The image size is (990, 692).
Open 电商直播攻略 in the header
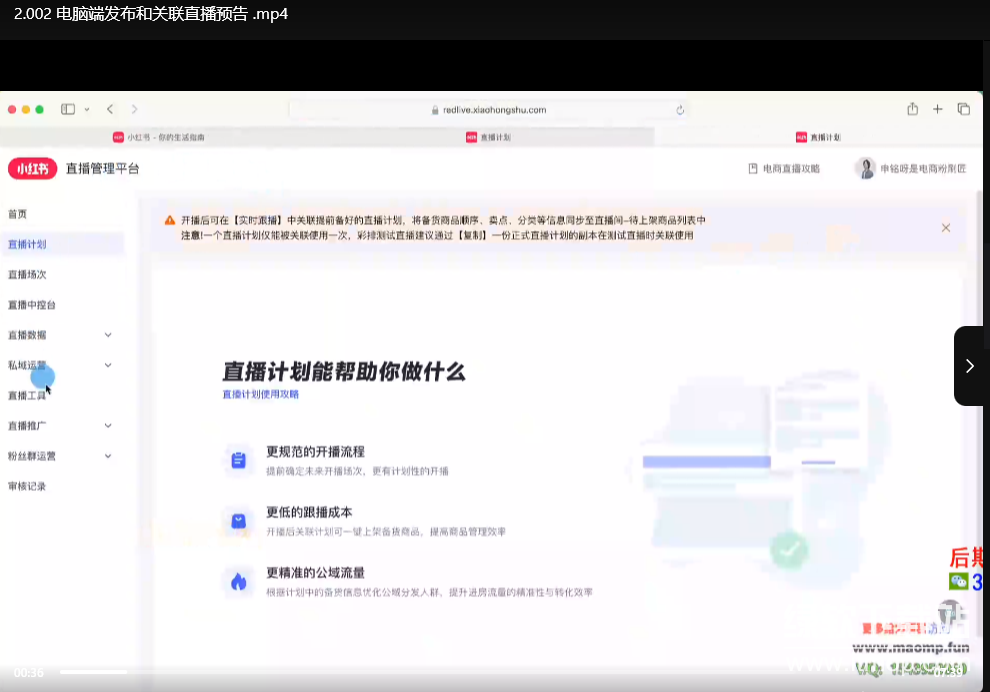784,169
